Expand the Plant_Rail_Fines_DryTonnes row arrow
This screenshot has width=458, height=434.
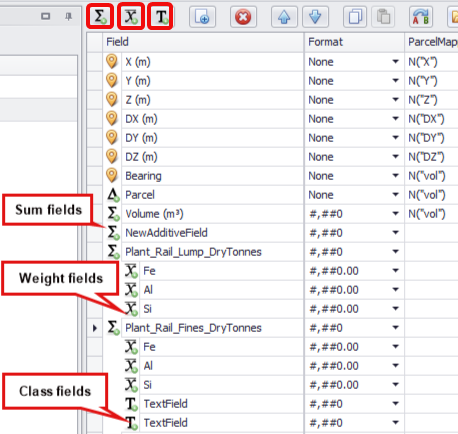95,328
